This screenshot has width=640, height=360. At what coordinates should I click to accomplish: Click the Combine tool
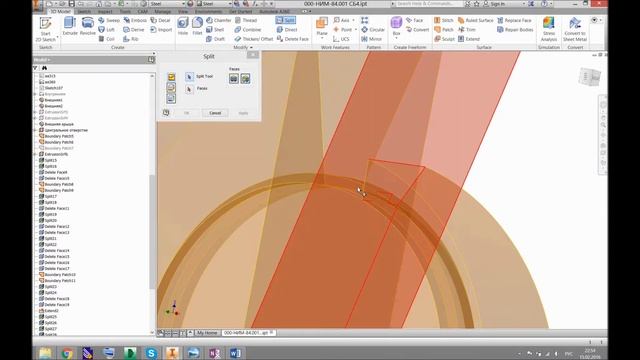248,30
